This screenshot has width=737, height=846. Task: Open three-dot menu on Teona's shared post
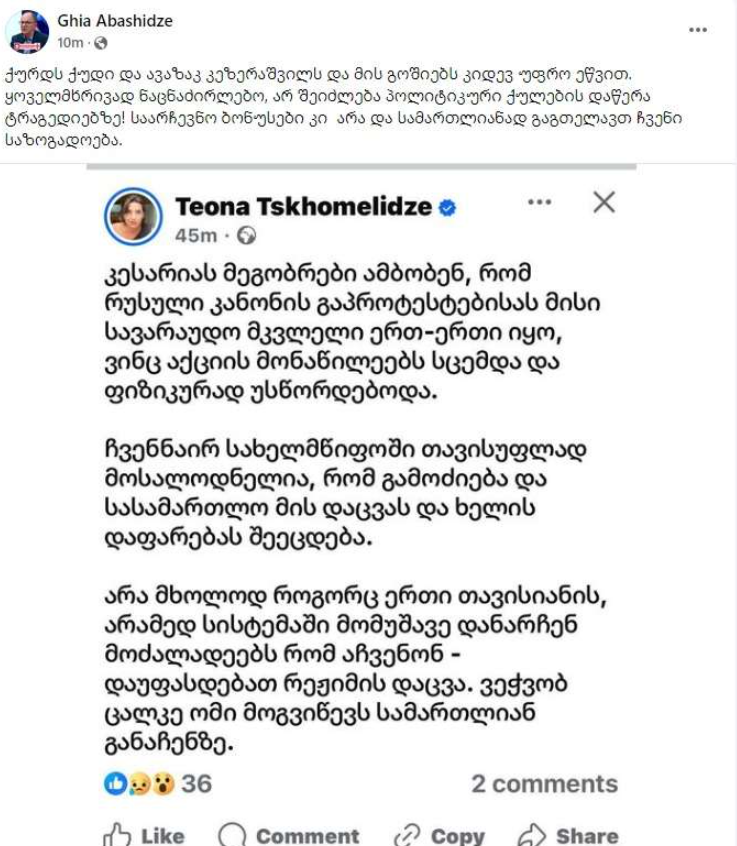point(539,203)
